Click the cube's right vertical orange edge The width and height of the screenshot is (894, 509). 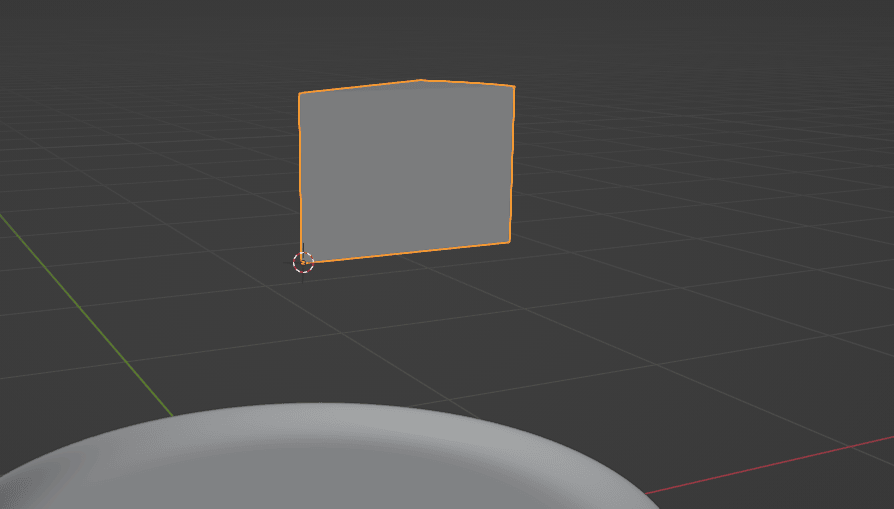point(512,165)
